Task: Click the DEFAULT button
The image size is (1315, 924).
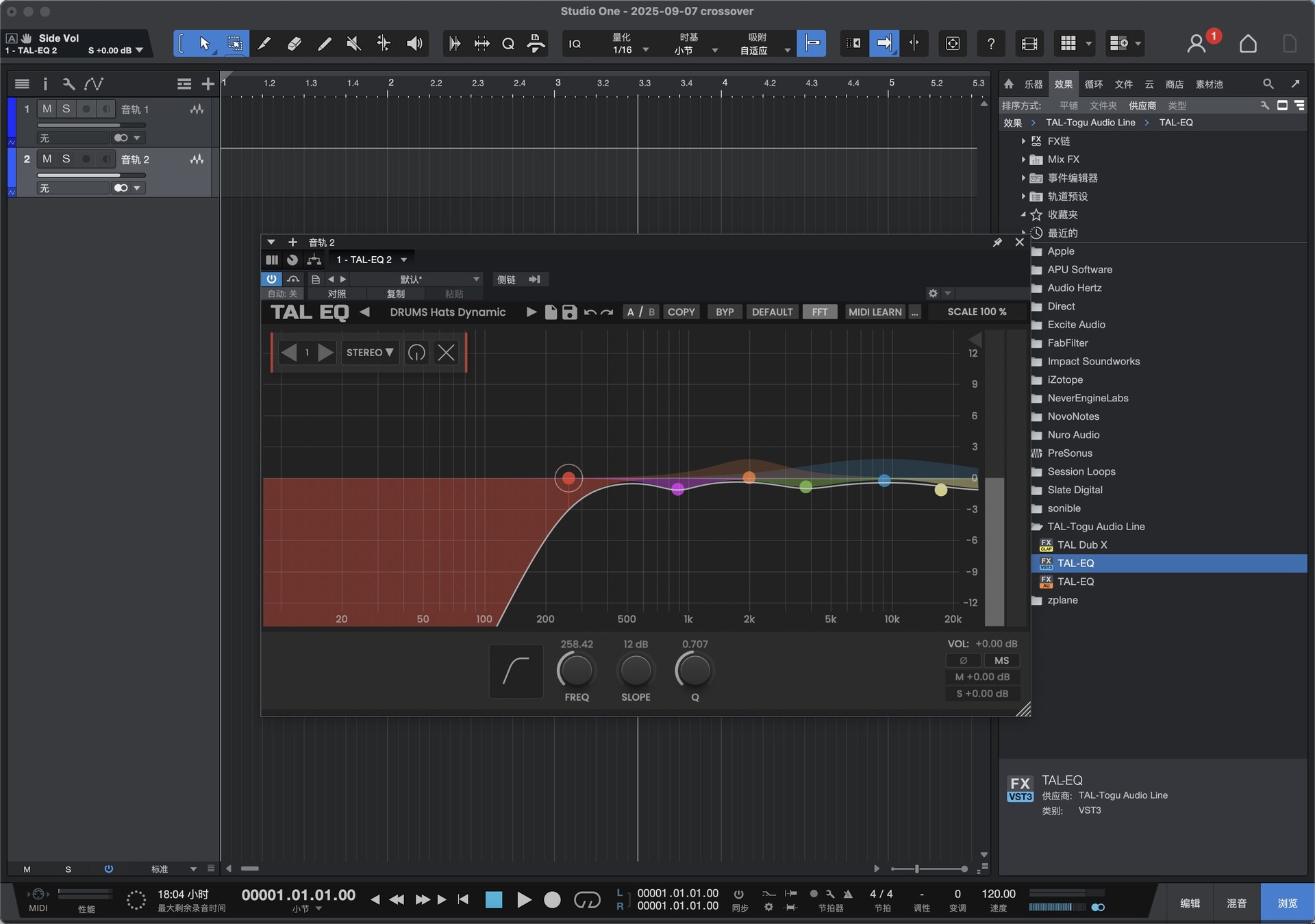Action: tap(772, 312)
